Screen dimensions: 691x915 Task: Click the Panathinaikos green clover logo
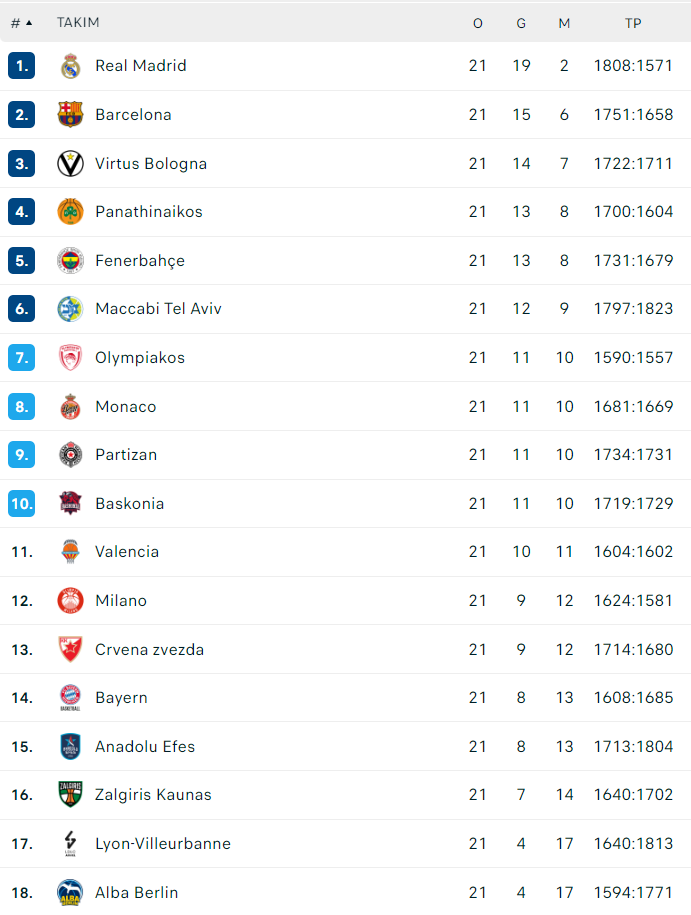(70, 212)
